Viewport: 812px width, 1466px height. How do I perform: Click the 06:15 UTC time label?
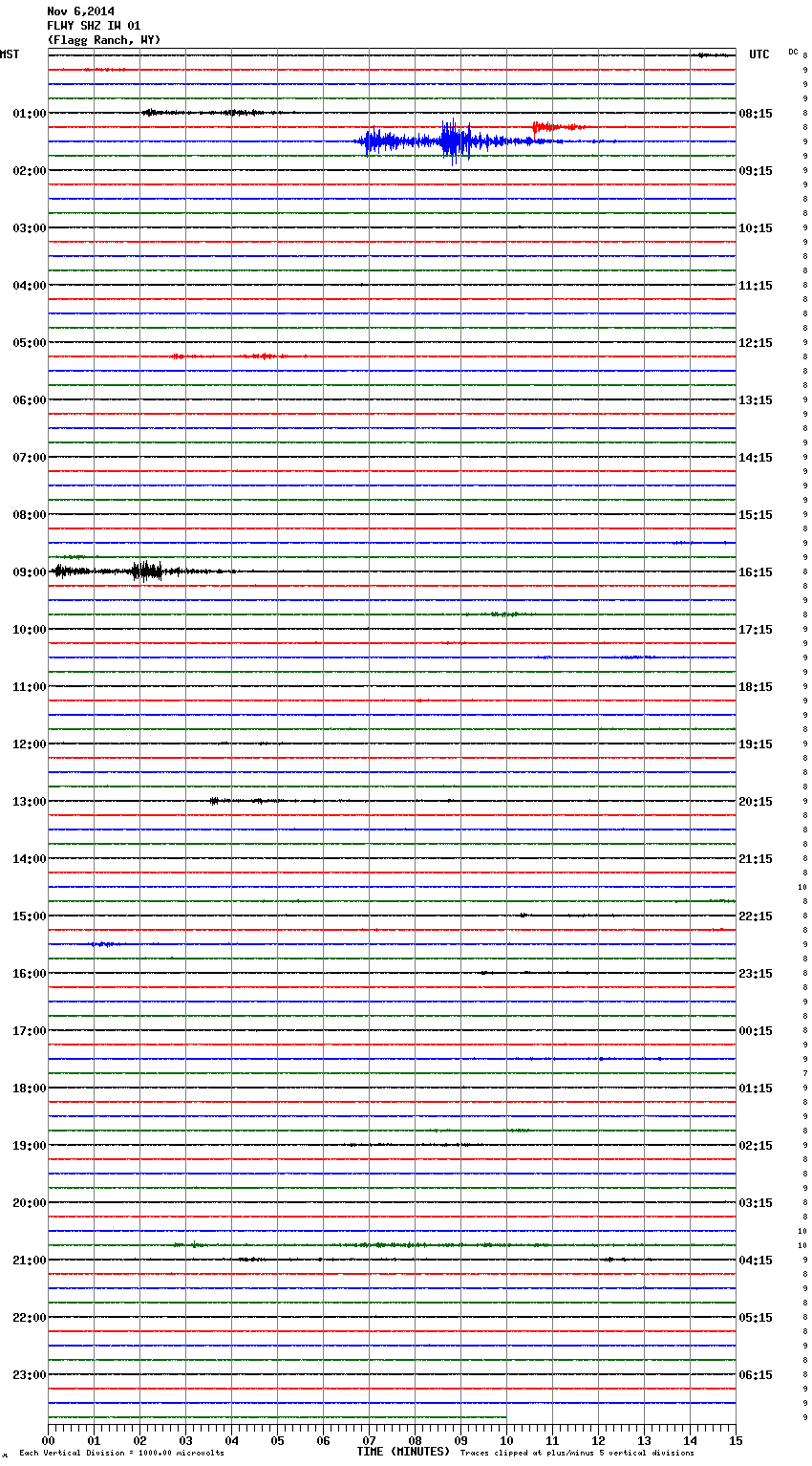tap(756, 1375)
